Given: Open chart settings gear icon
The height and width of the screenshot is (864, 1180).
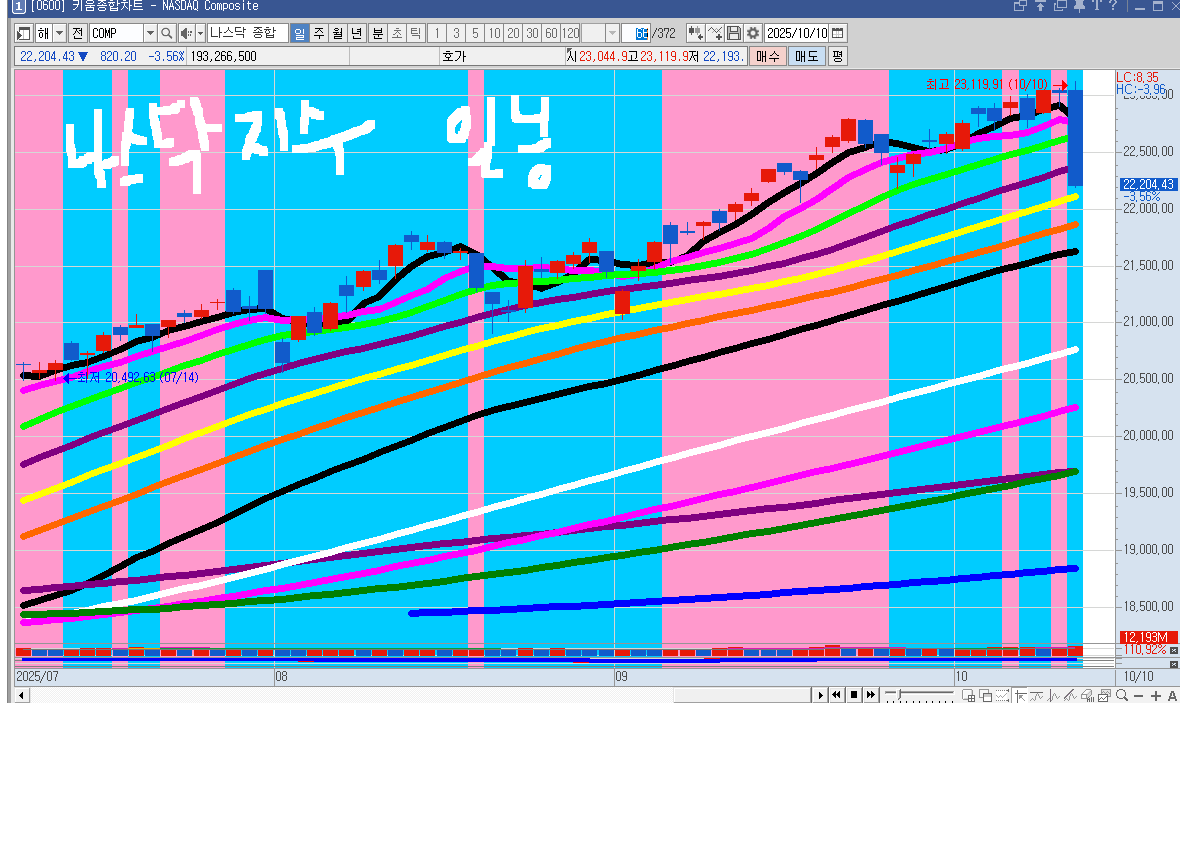Looking at the screenshot, I should click(753, 33).
